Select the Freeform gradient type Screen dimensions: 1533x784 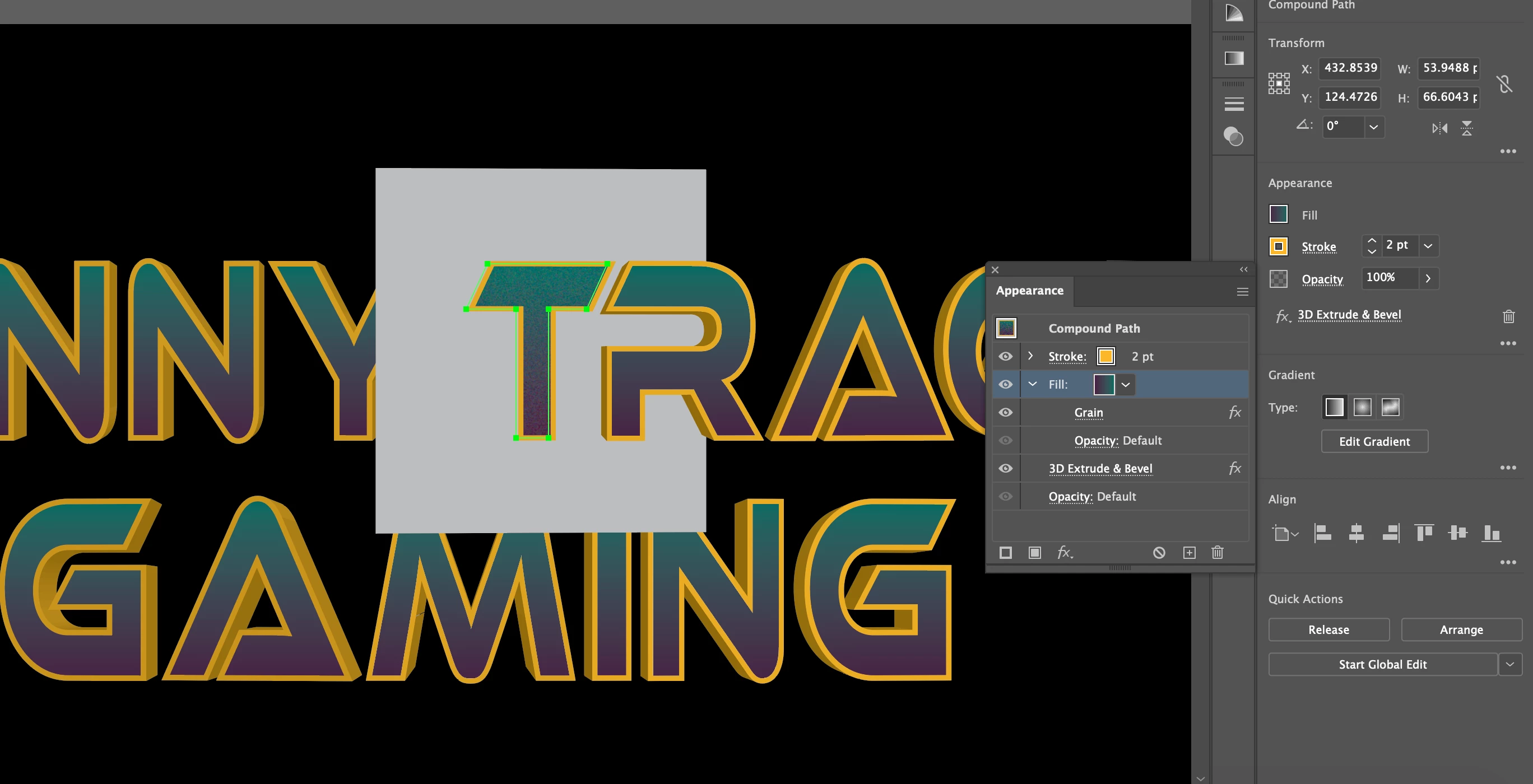(x=1390, y=407)
